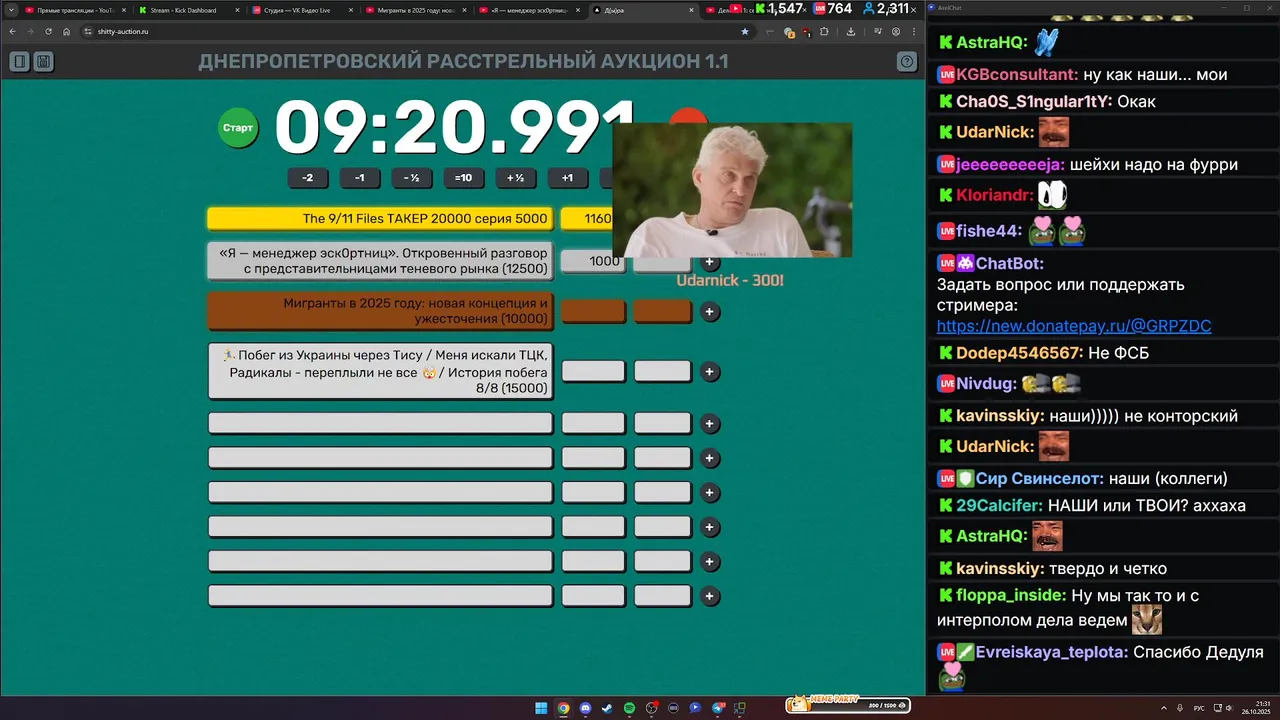
Task: Select the brown Мигранты в 2025 году lot
Action: coord(380,311)
